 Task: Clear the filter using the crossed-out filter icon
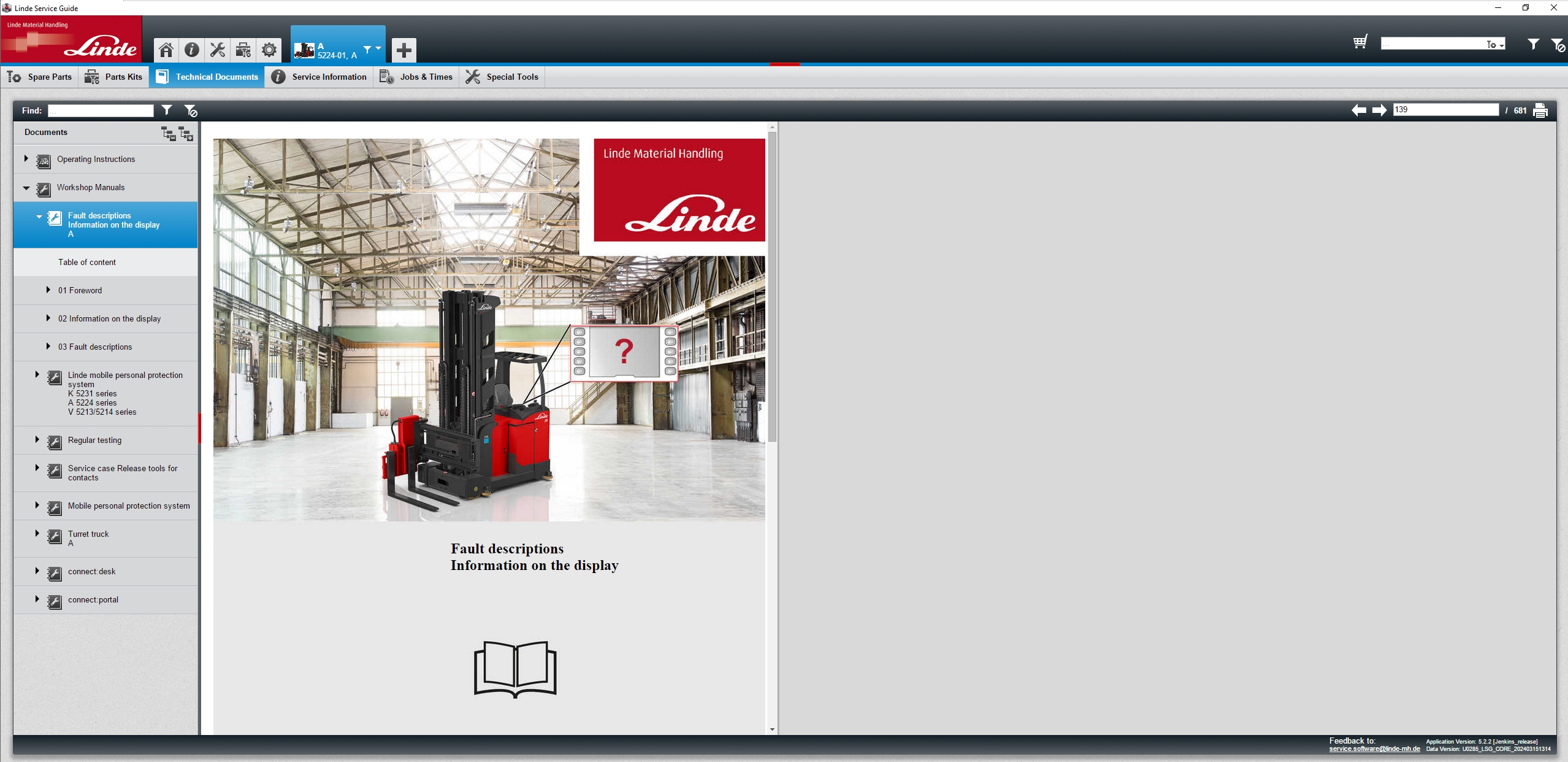[191, 110]
